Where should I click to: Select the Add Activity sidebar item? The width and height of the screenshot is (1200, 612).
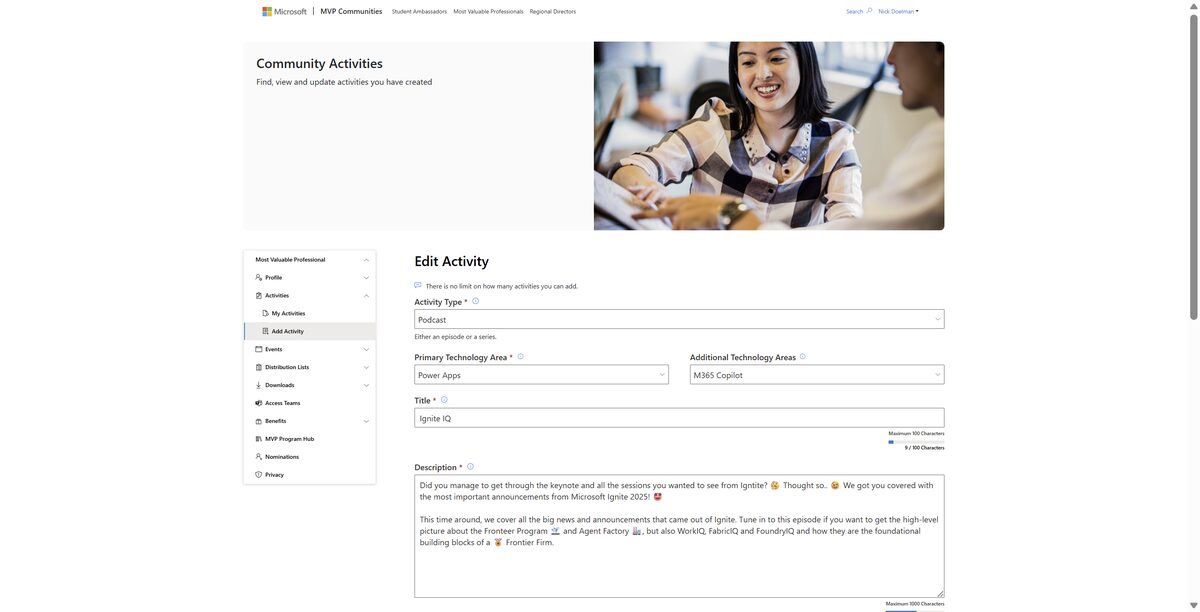click(310, 331)
